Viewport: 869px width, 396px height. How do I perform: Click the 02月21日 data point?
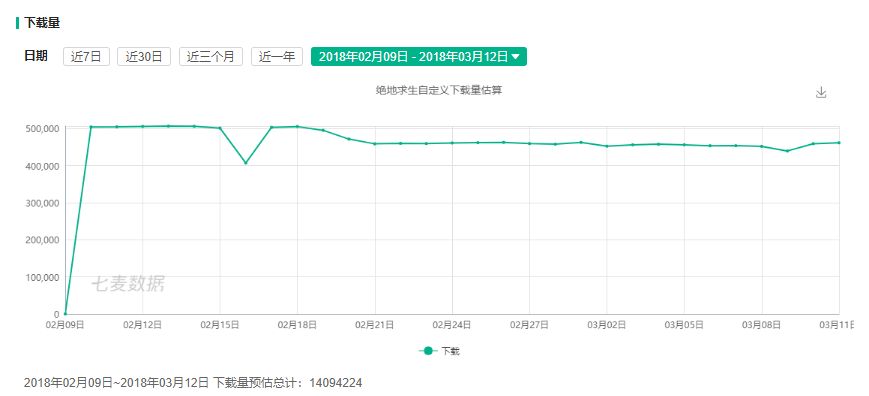click(x=375, y=144)
